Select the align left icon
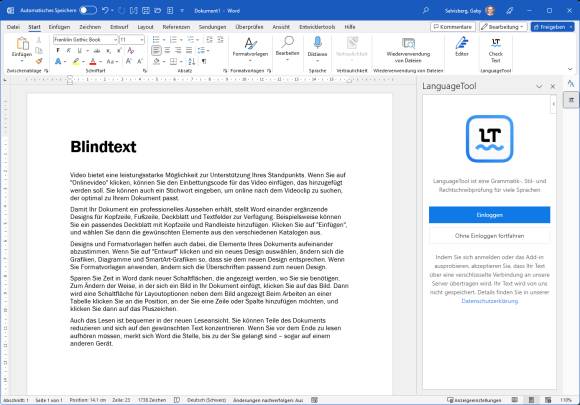Viewport: 580px width, 405px height. (x=156, y=50)
